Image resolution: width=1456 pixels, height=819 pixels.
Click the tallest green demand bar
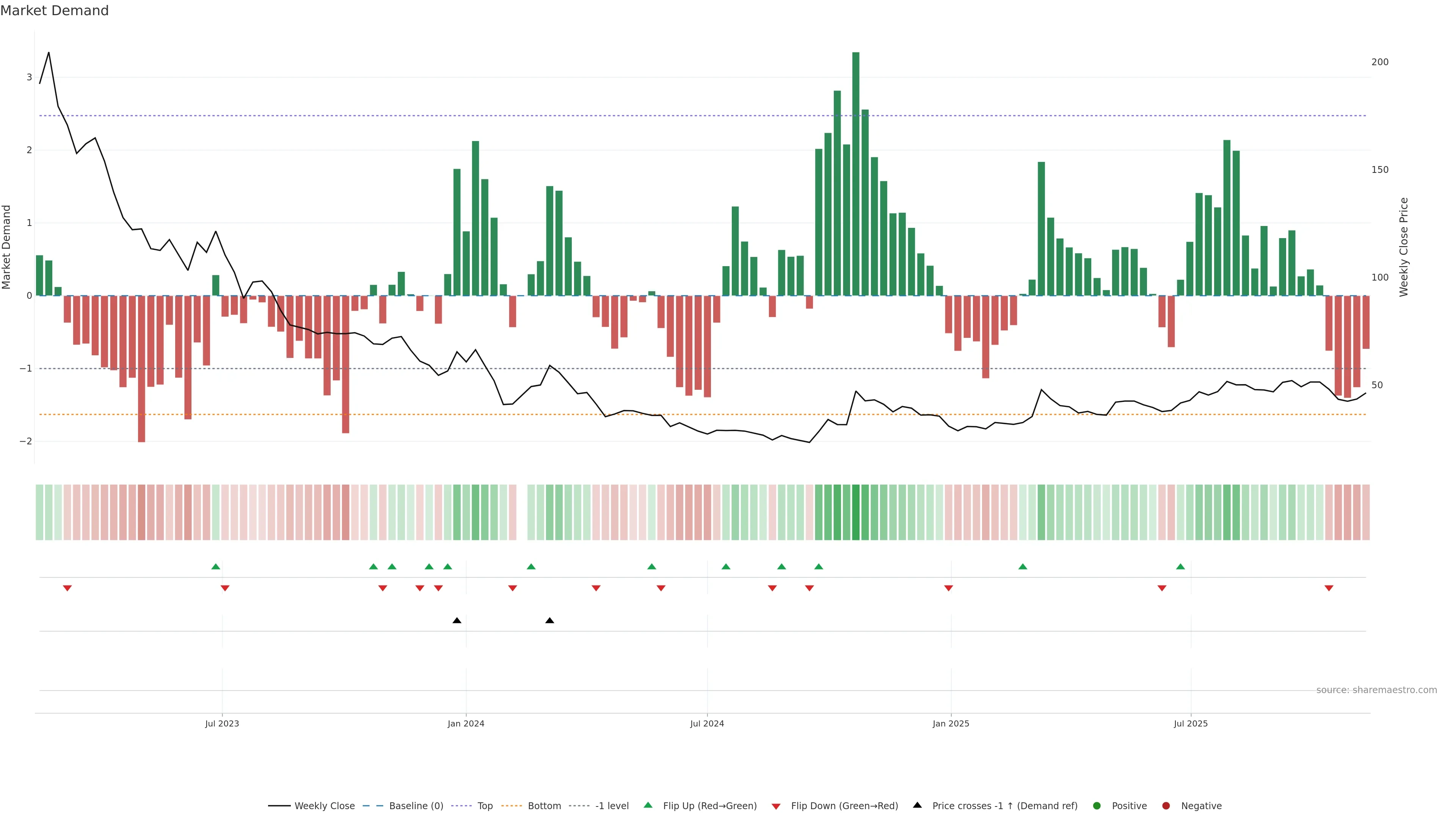click(856, 169)
